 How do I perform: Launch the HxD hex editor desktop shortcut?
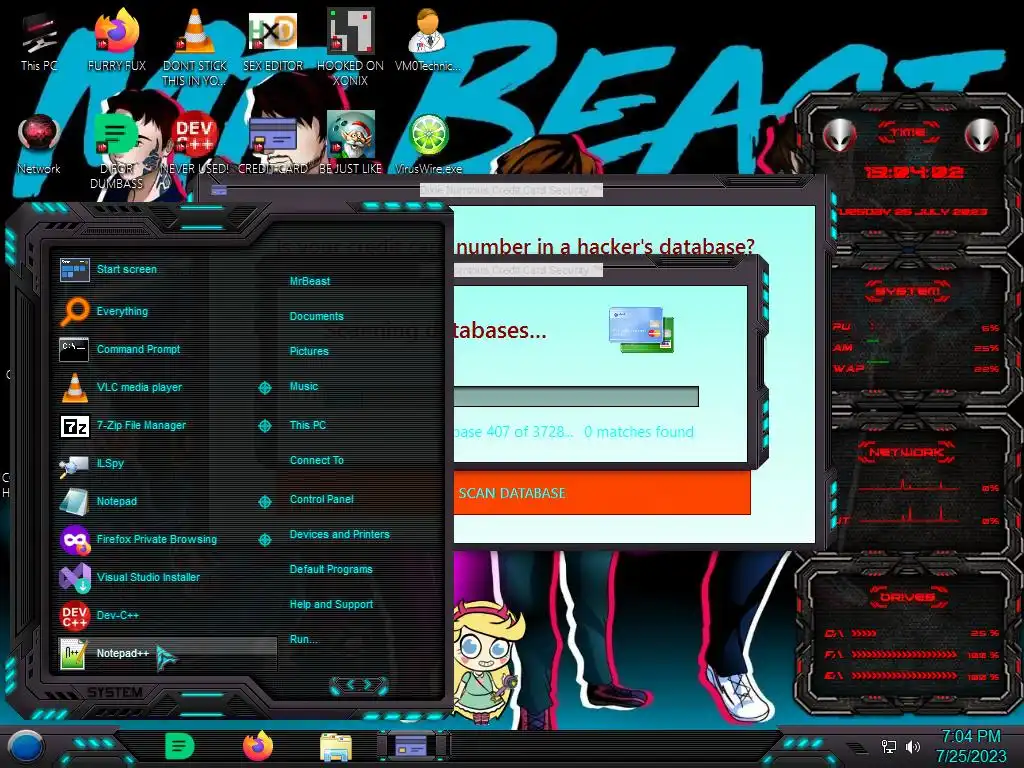pos(273,40)
